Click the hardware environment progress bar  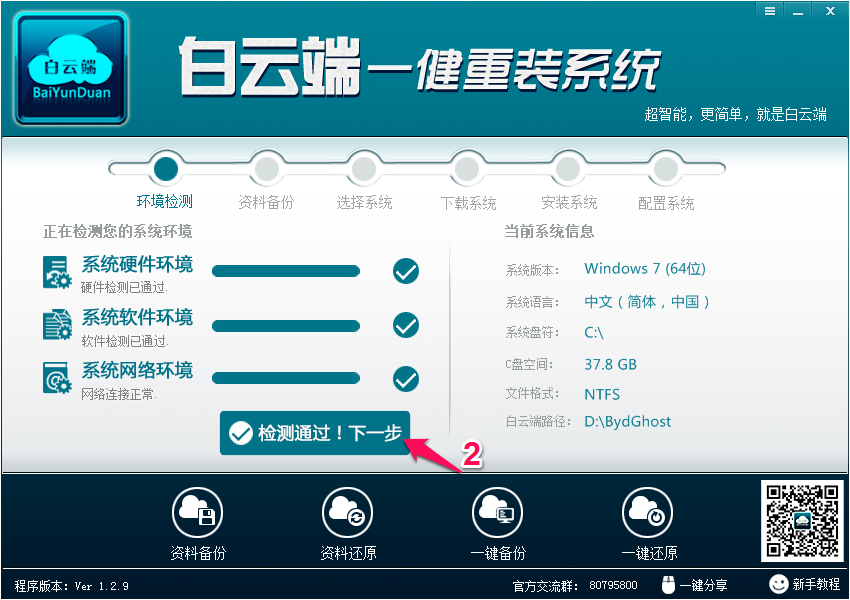286,271
